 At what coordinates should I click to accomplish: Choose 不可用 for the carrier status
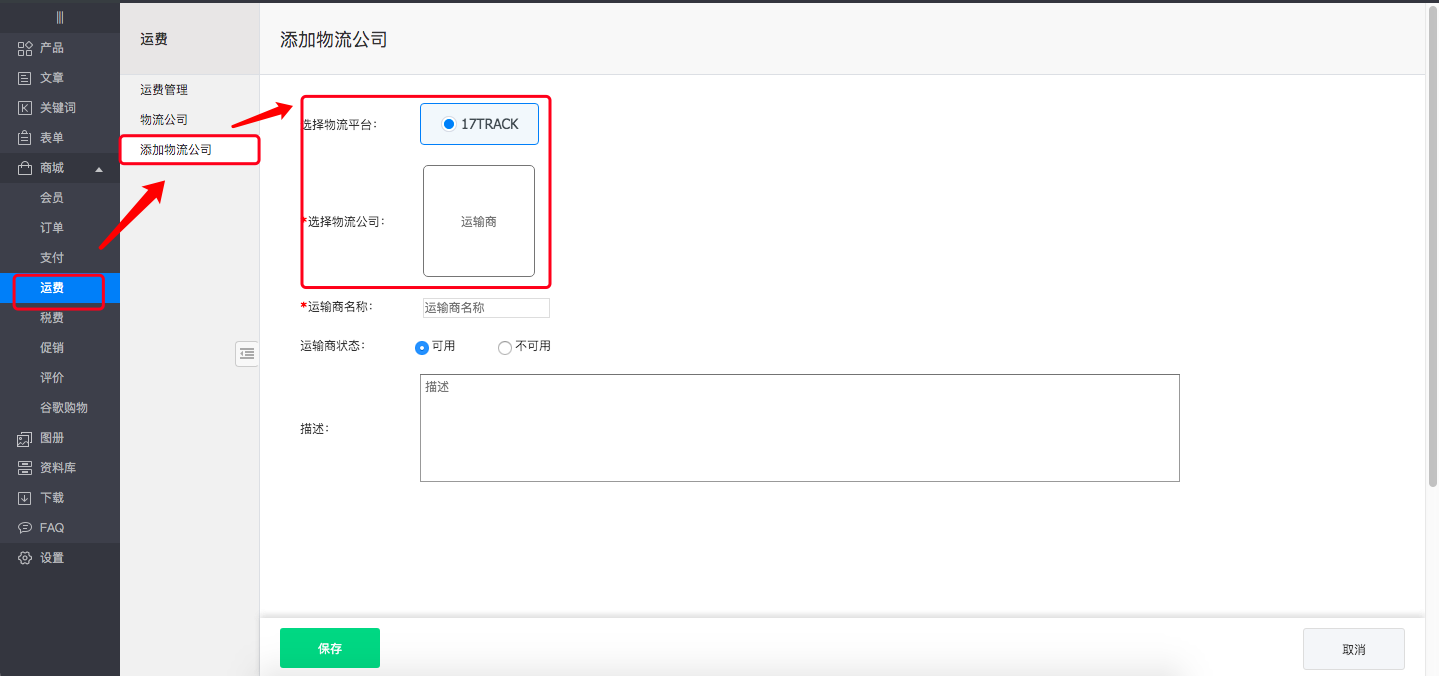point(505,347)
